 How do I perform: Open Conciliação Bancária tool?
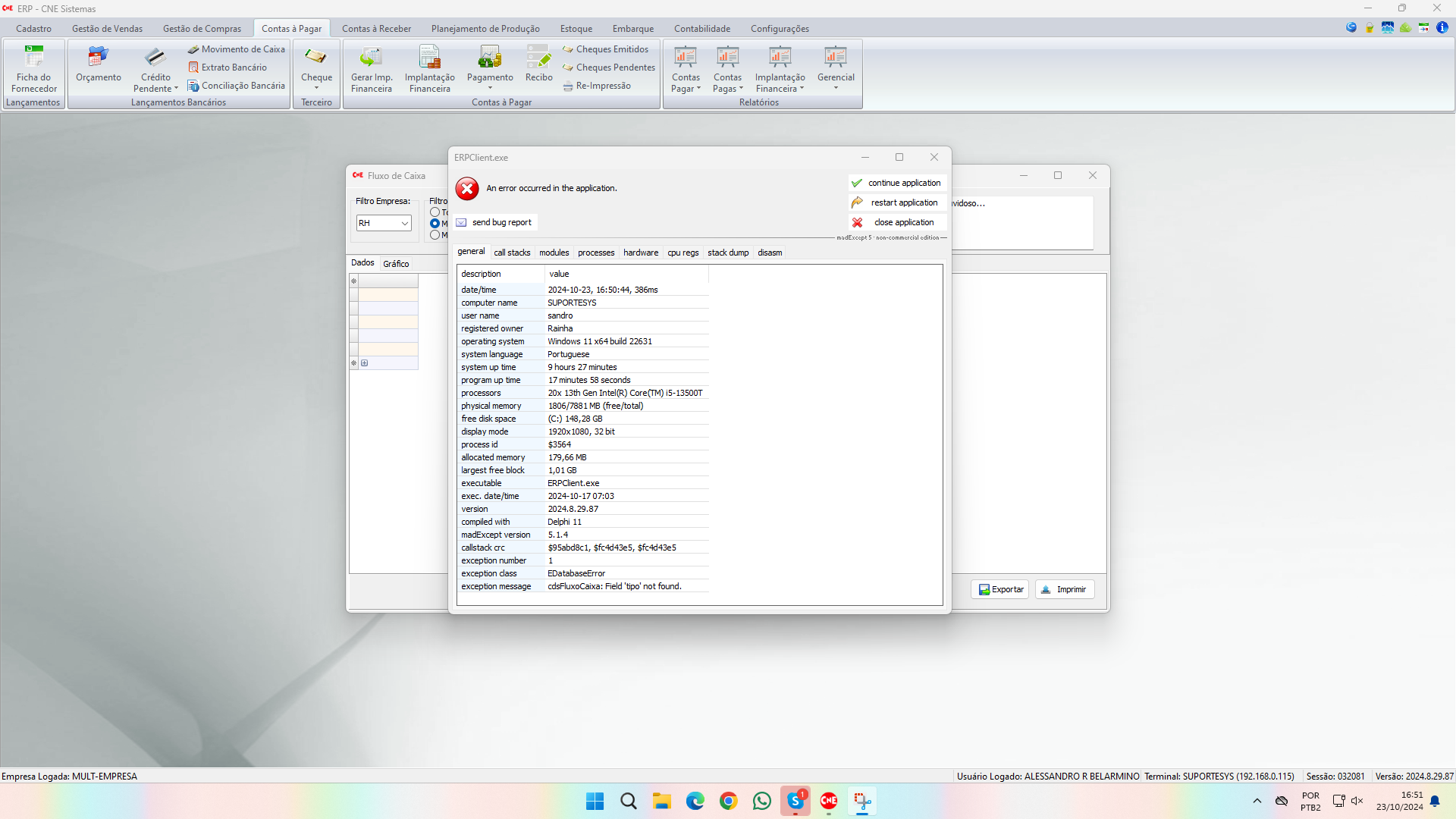(x=237, y=86)
